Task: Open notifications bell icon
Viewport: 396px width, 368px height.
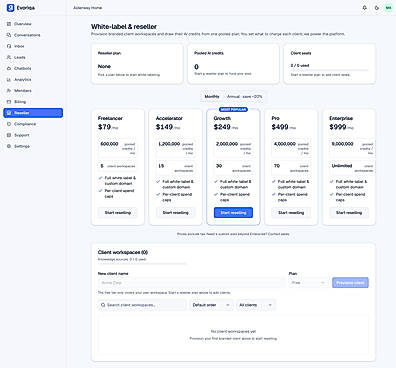Action: [x=365, y=8]
